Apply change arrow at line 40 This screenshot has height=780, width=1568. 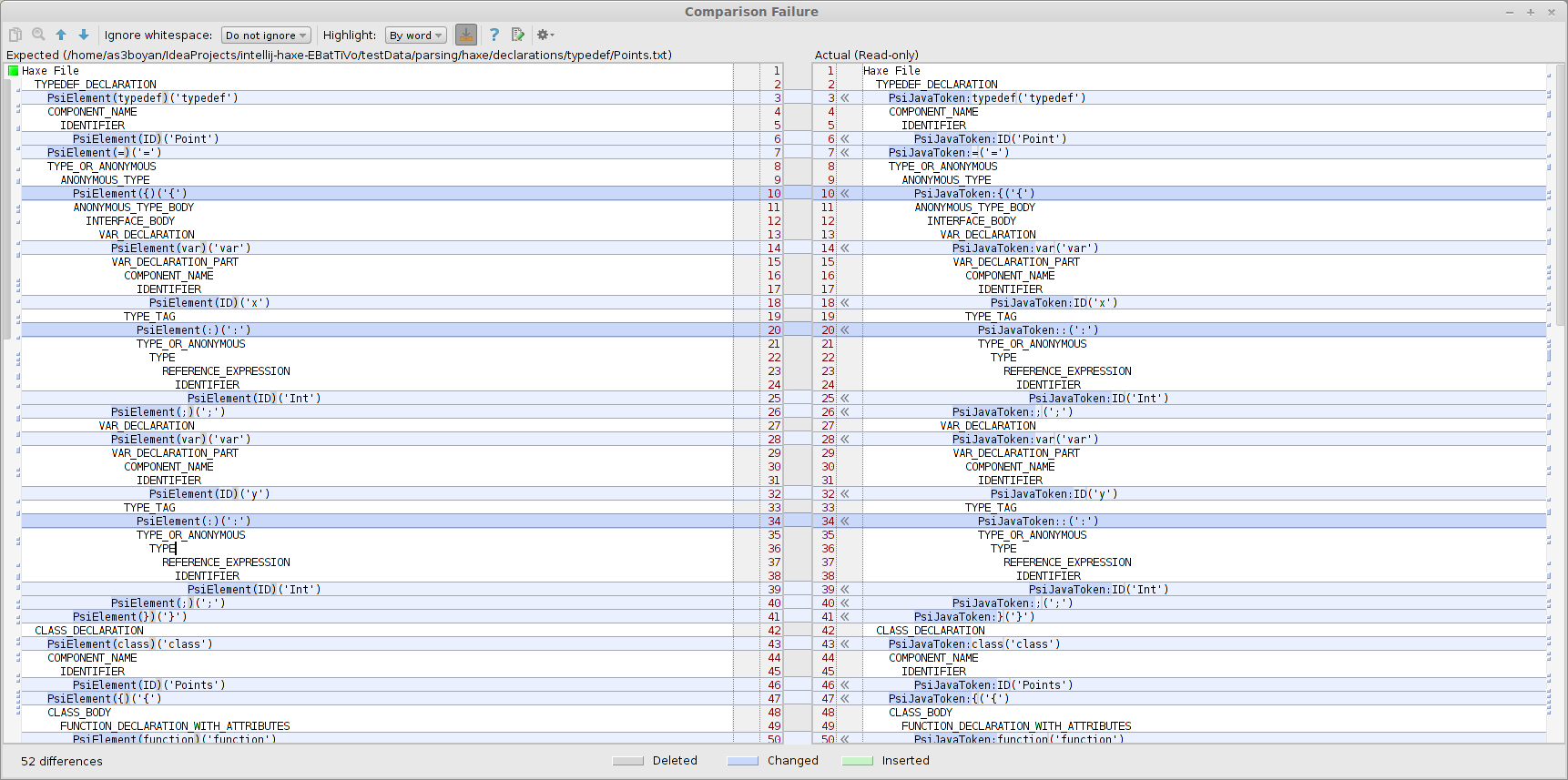click(x=845, y=603)
